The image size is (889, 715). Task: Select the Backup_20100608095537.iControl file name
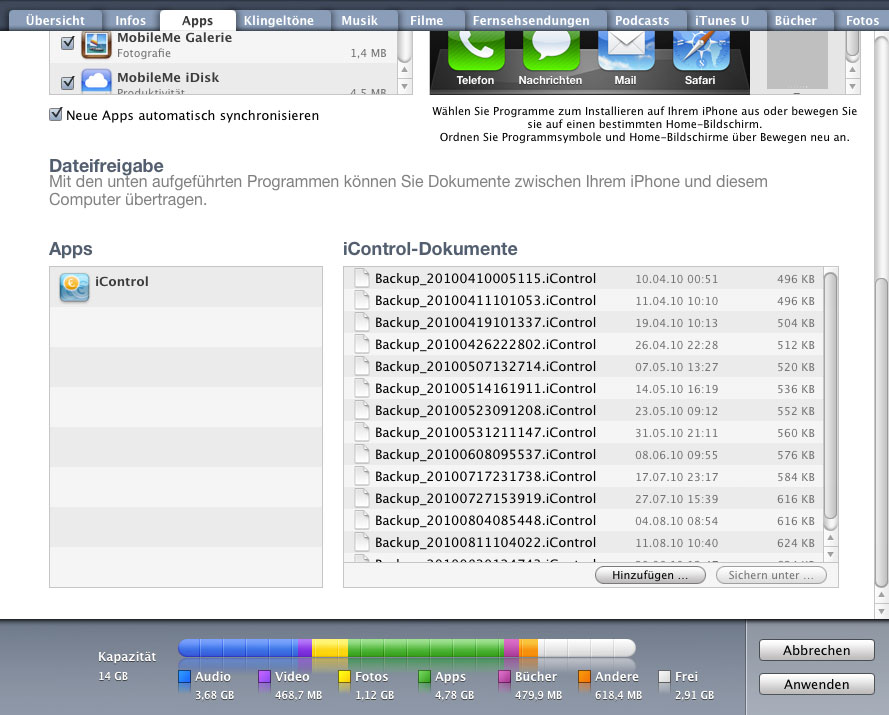coord(485,454)
